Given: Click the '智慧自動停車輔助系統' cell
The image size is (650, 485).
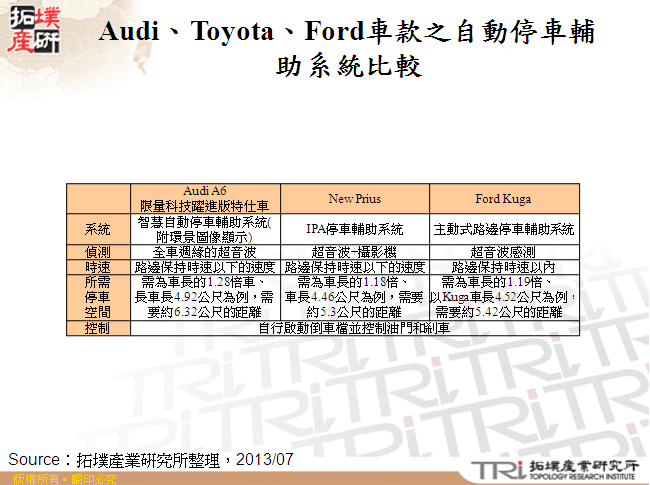Looking at the screenshot, I should coord(205,229).
